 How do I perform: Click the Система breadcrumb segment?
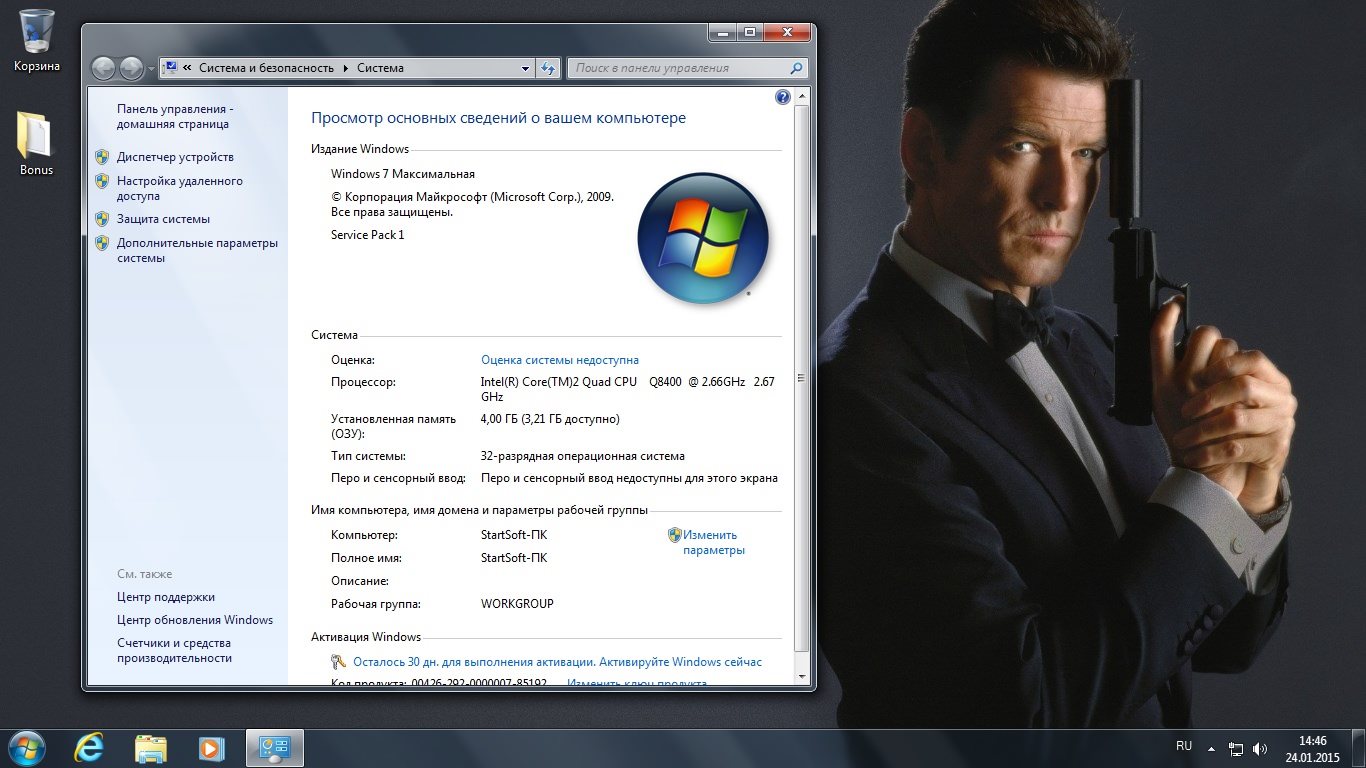coord(380,68)
